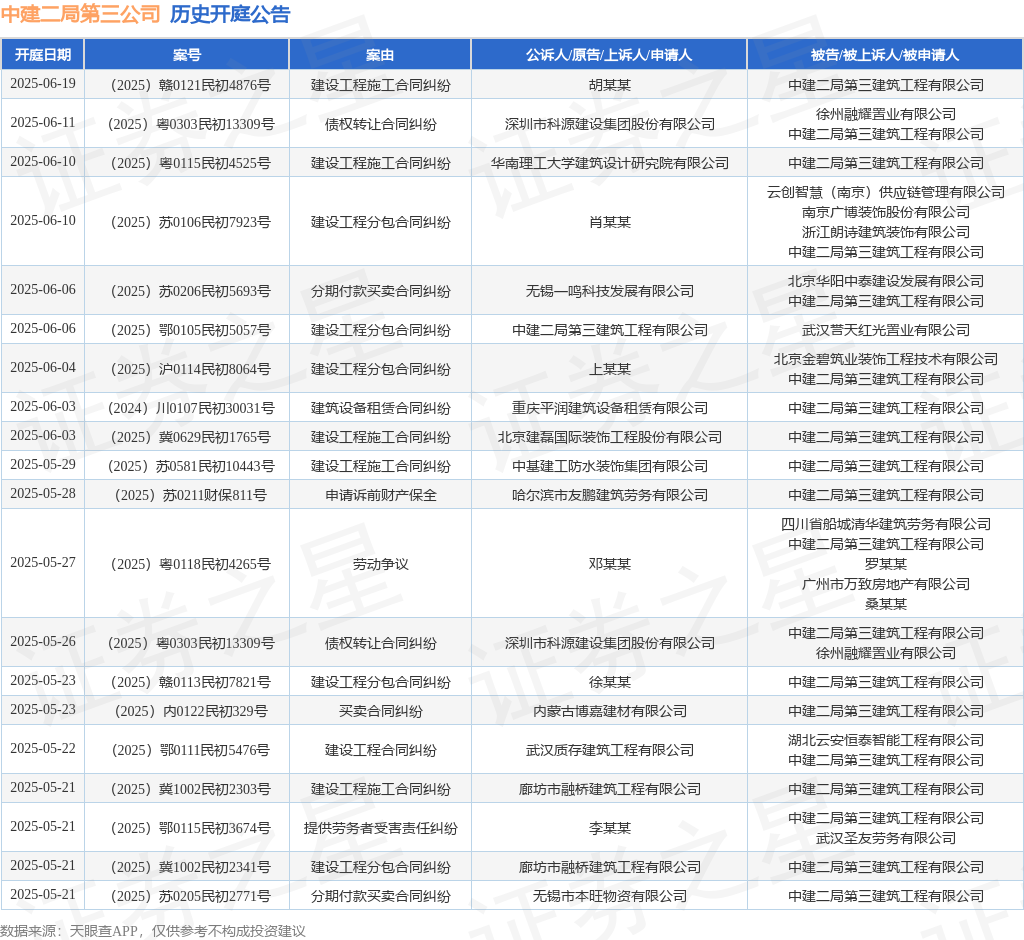
Task: Click plaintiff 武汉质存建筑工程有限公司
Action: click(x=610, y=751)
